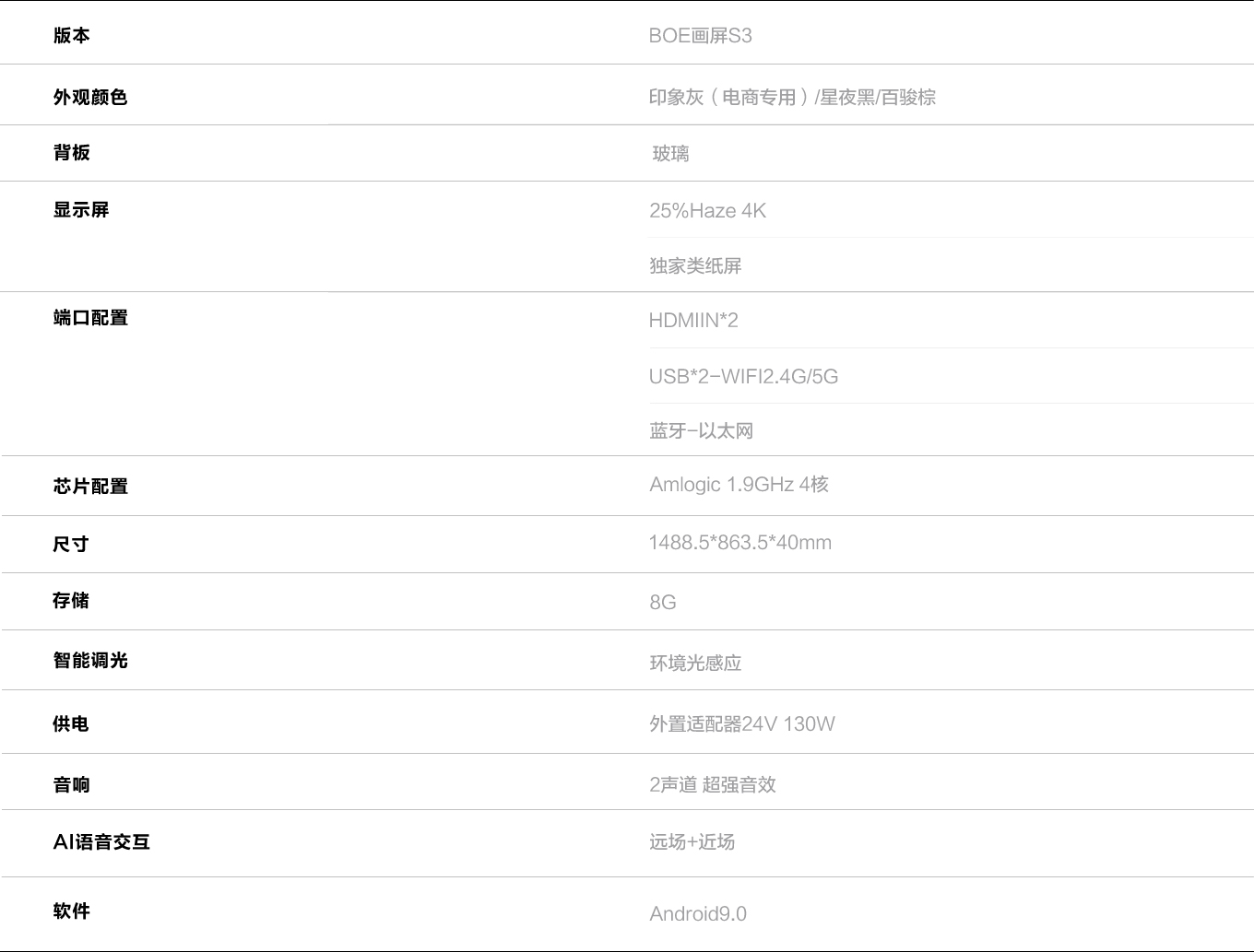Select the 玻璃 backplate value
Image resolution: width=1254 pixels, height=952 pixels.
coord(670,154)
